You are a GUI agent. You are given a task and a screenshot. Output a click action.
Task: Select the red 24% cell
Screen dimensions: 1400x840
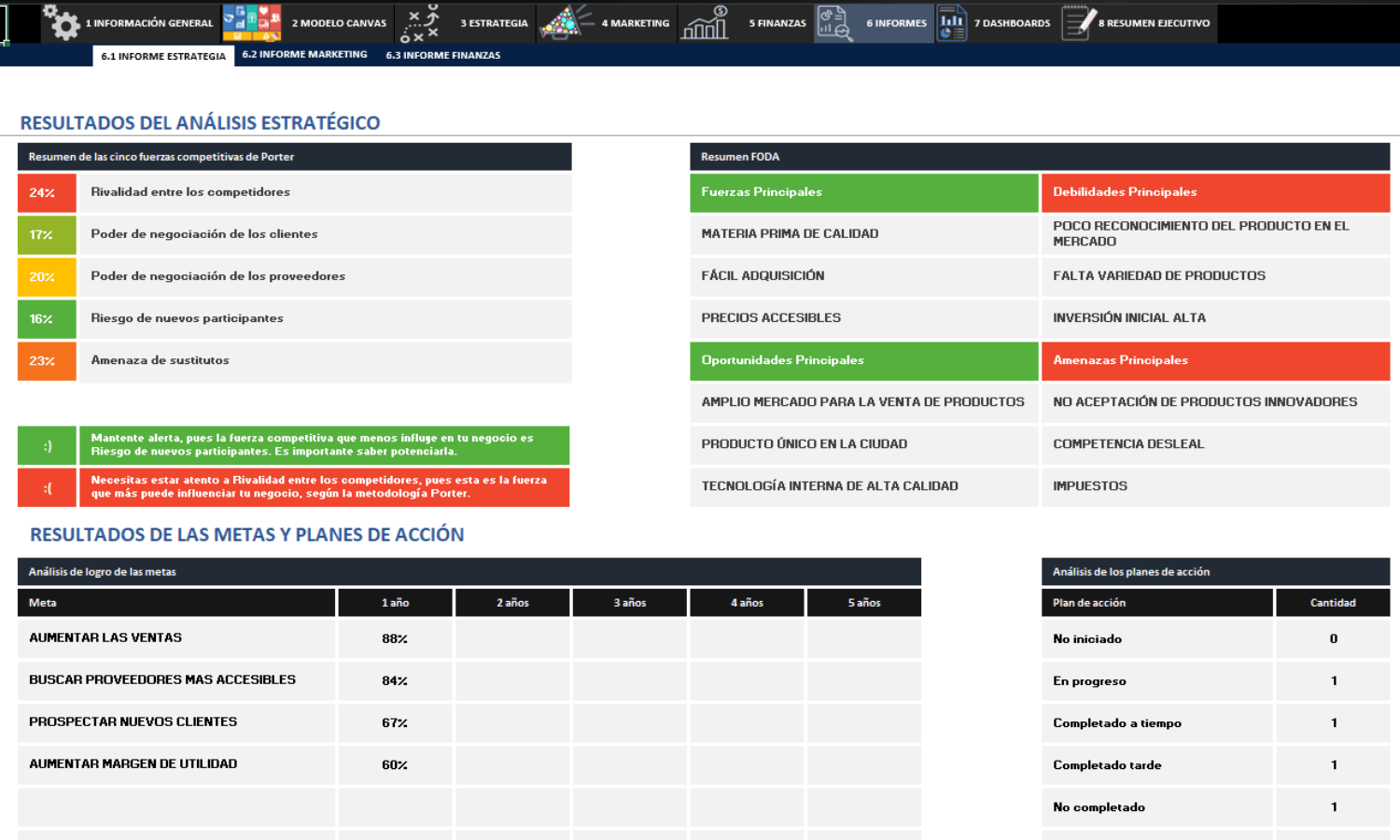(47, 193)
